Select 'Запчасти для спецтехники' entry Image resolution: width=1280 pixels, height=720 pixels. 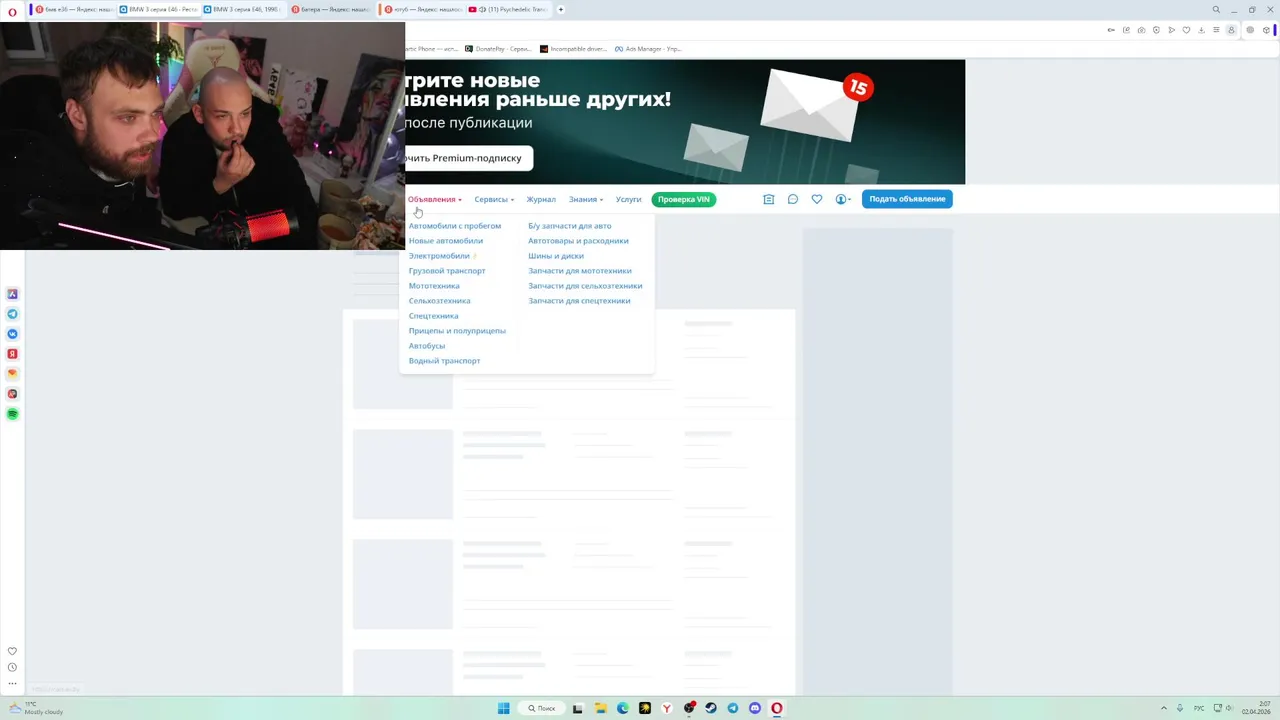pyautogui.click(x=579, y=301)
